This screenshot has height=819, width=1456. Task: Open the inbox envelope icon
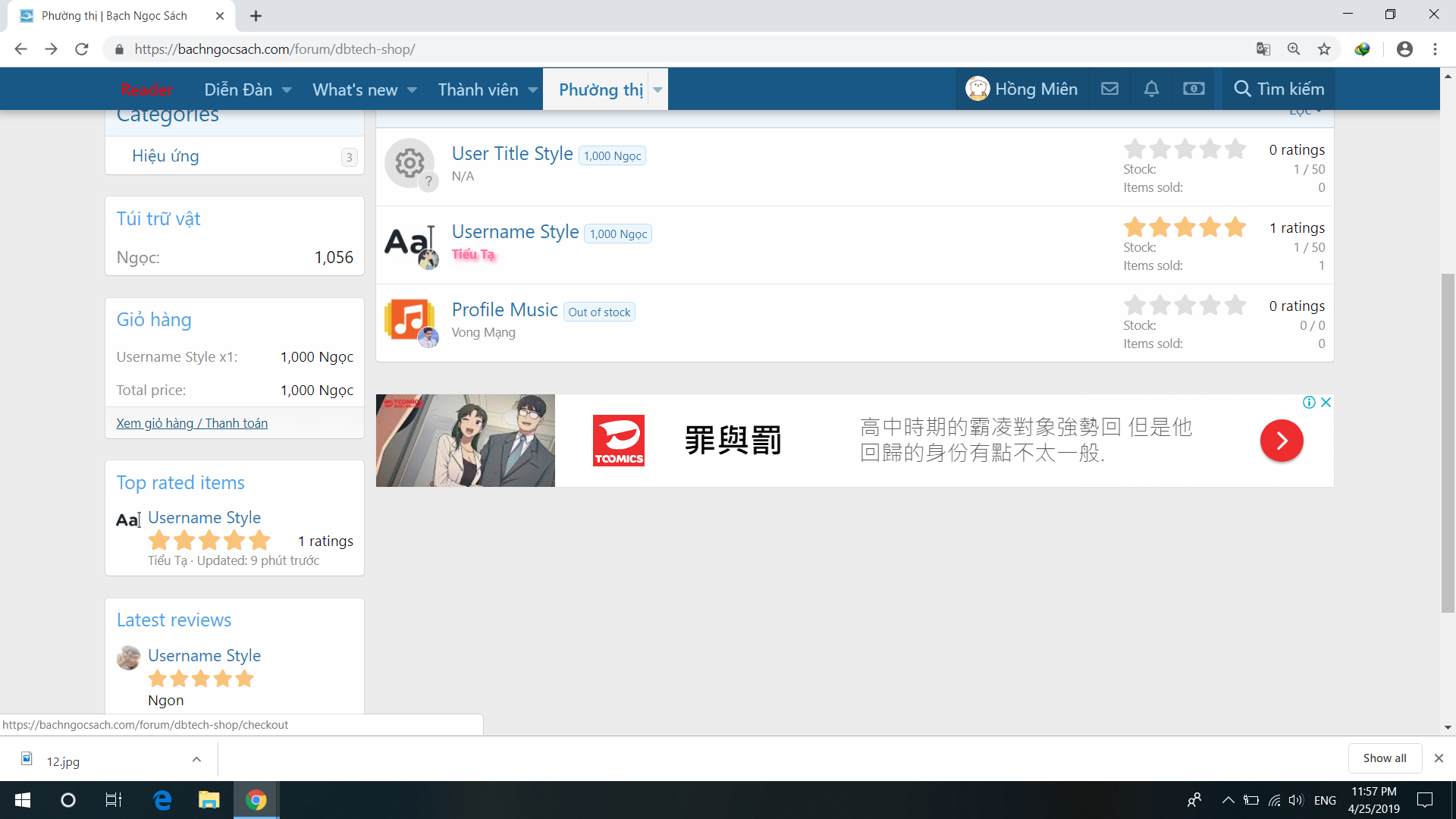(x=1109, y=89)
